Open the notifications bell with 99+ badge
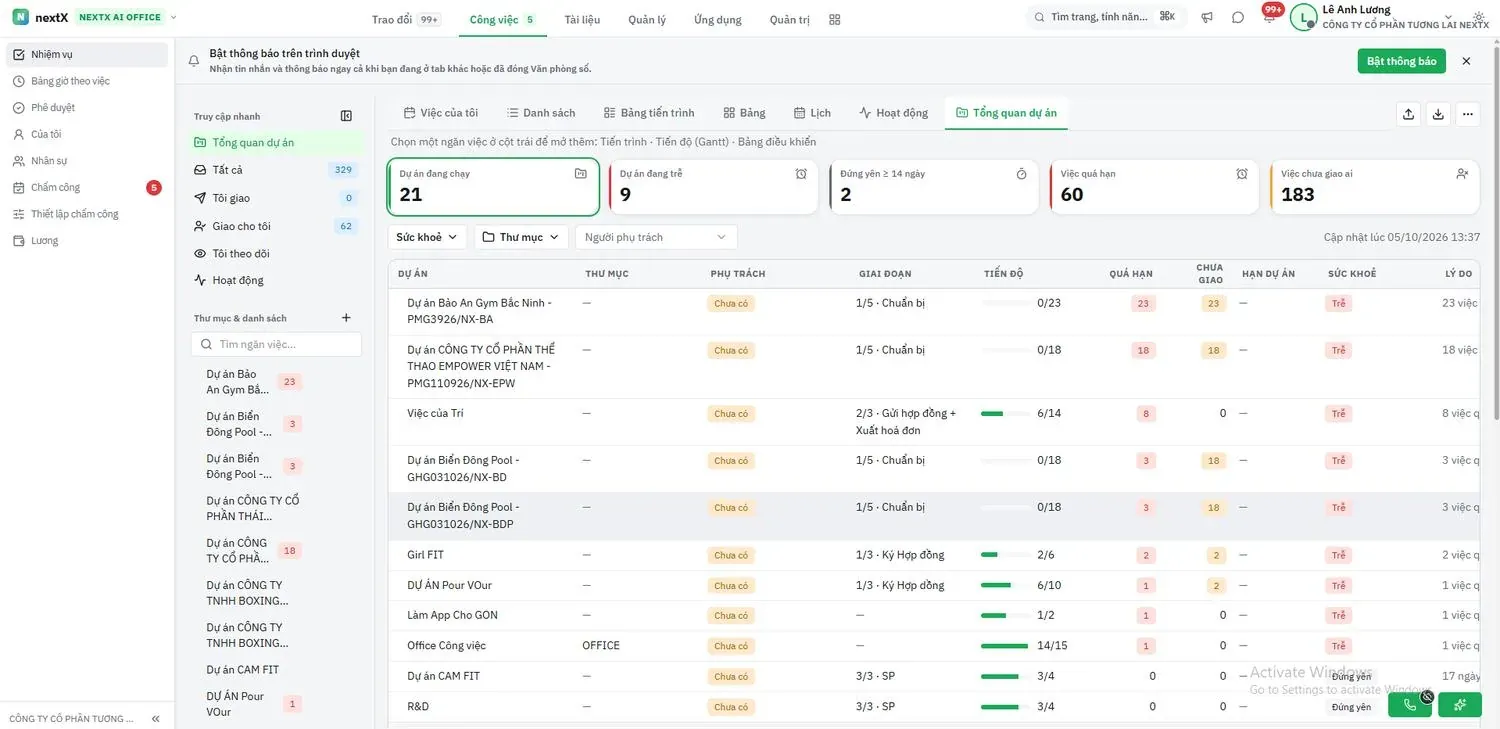Image resolution: width=1500 pixels, height=729 pixels. coord(1269,17)
